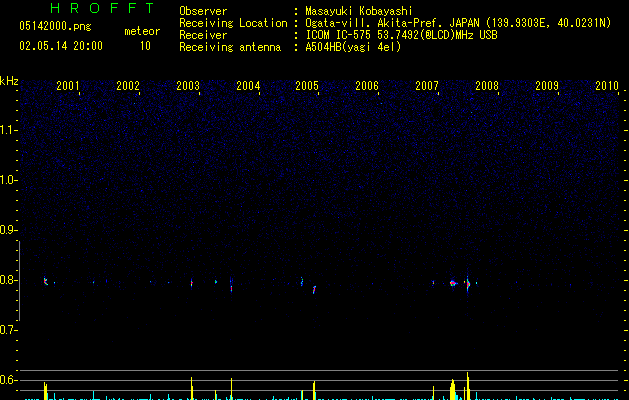629x400 pixels.
Task: Click the HROFFT title text
Action: tap(103, 8)
